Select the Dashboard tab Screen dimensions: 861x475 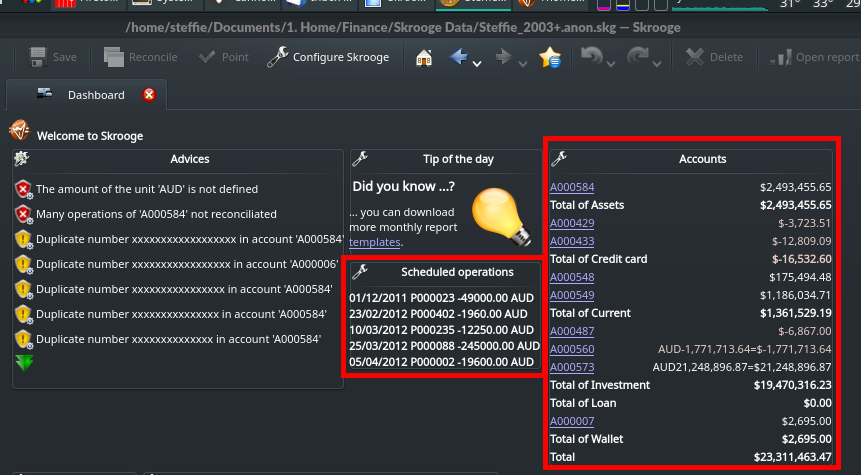coord(86,95)
